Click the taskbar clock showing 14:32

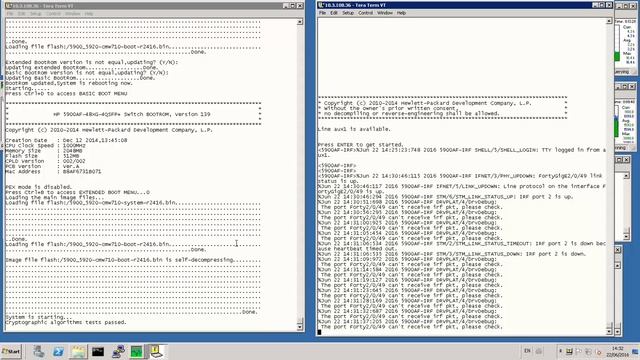click(618, 351)
